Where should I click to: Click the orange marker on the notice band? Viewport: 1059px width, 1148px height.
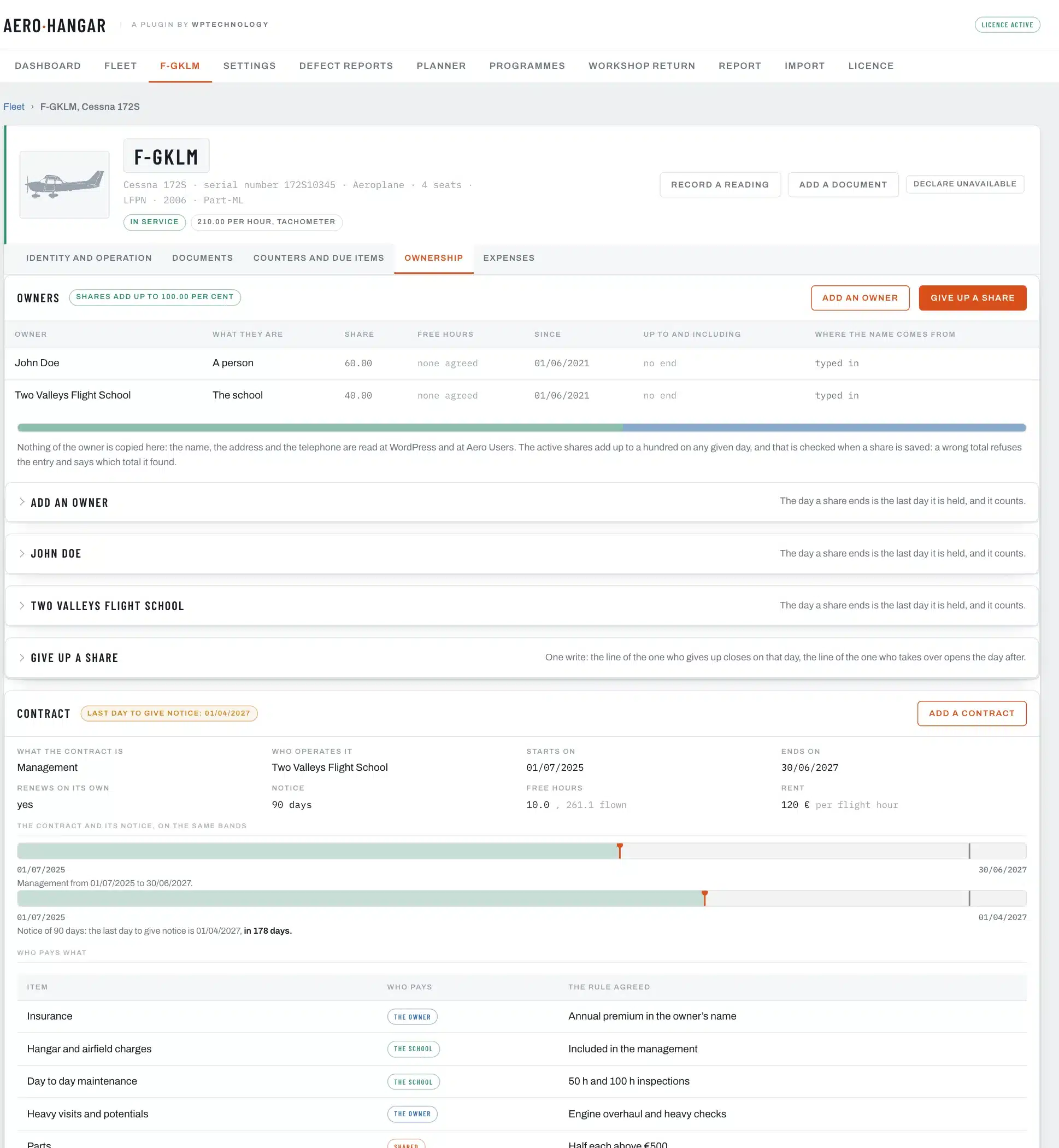pos(704,898)
